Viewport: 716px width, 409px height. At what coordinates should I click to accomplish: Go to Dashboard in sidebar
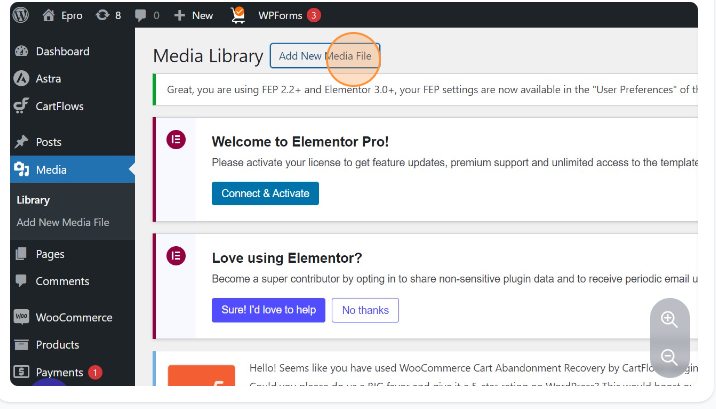tap(62, 51)
